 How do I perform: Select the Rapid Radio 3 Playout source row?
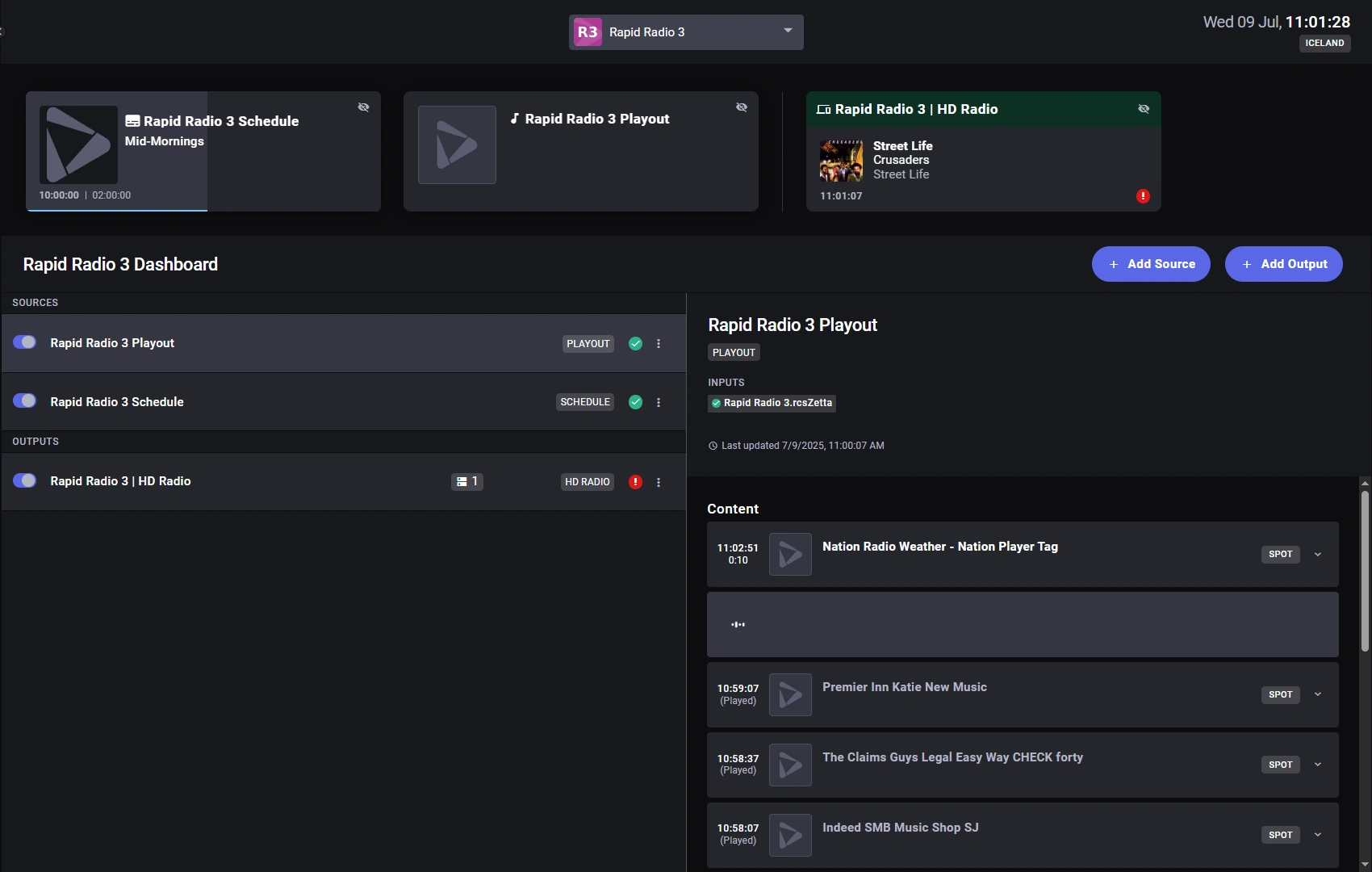point(344,343)
